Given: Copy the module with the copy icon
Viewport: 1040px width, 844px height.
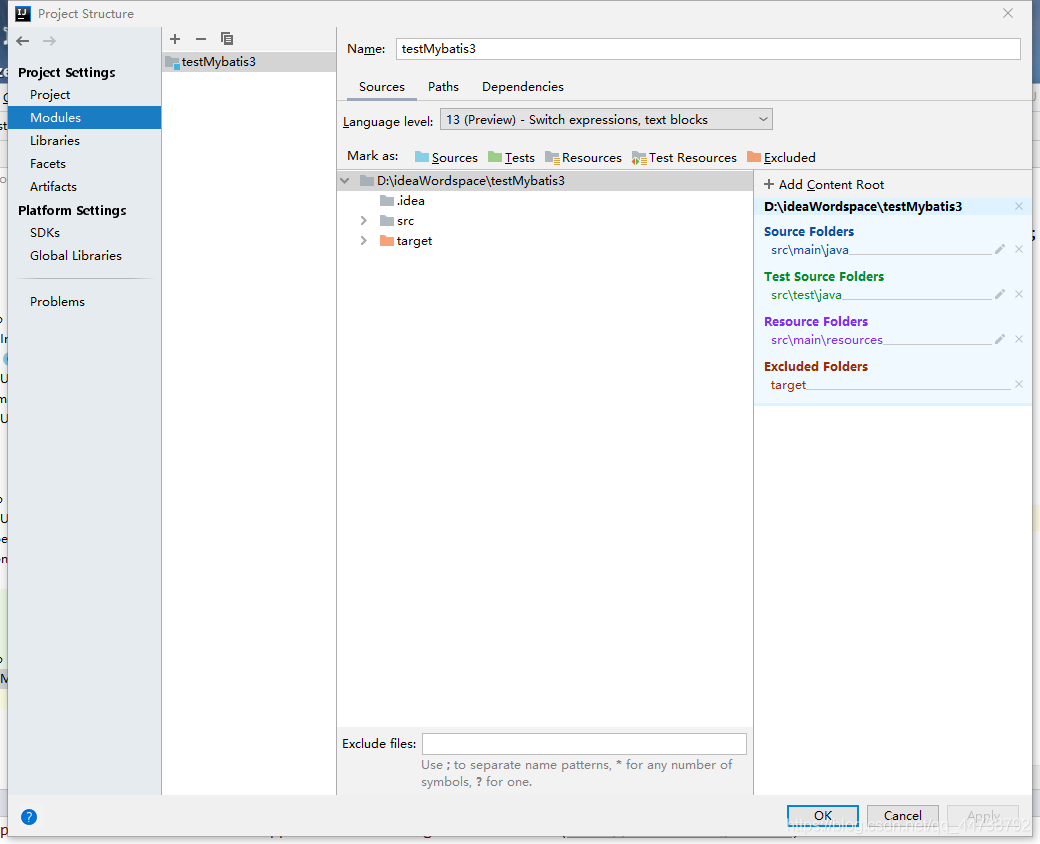Looking at the screenshot, I should pyautogui.click(x=227, y=39).
